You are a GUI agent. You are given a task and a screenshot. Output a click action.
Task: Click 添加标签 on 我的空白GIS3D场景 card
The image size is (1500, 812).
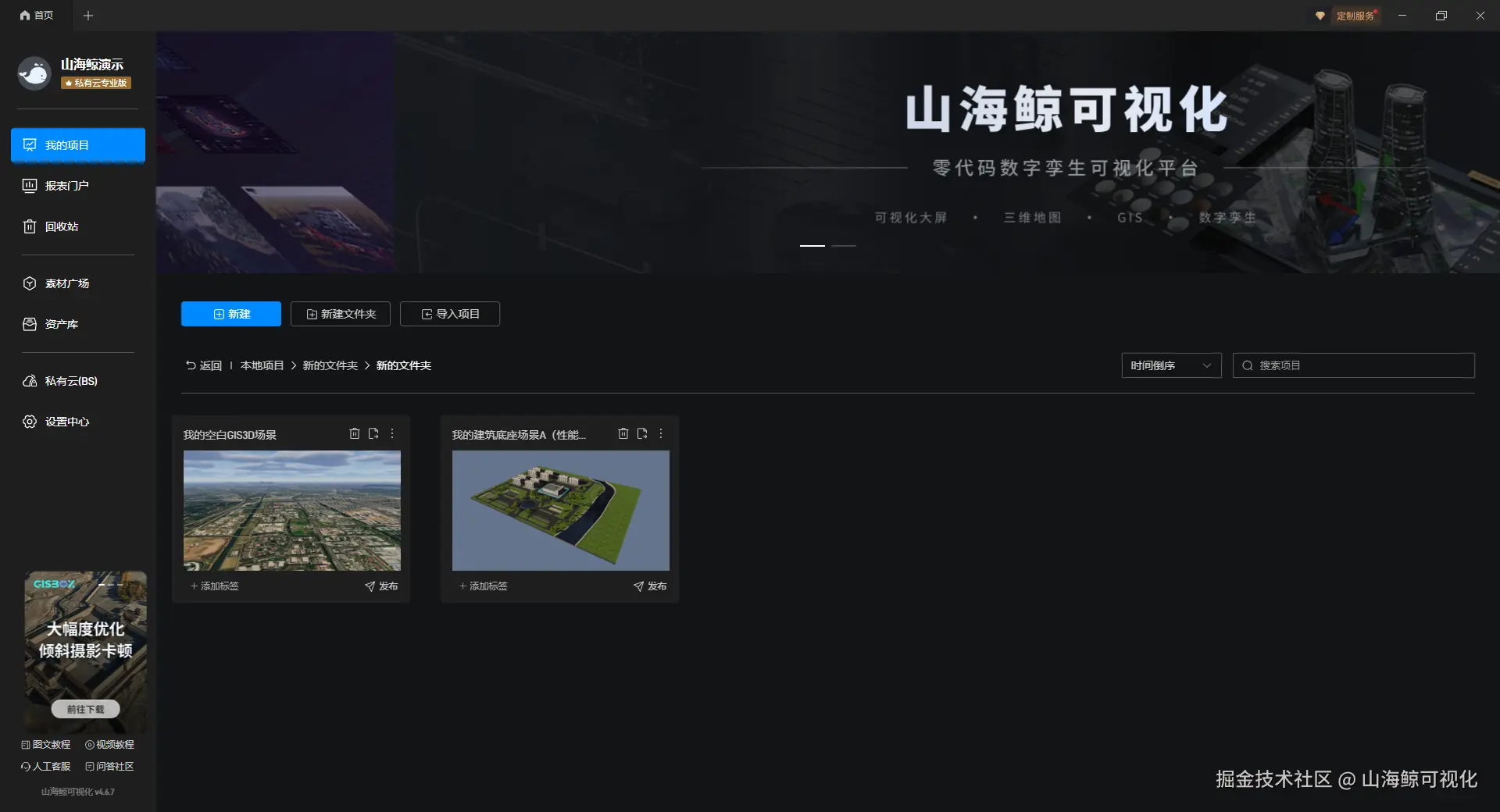click(215, 586)
